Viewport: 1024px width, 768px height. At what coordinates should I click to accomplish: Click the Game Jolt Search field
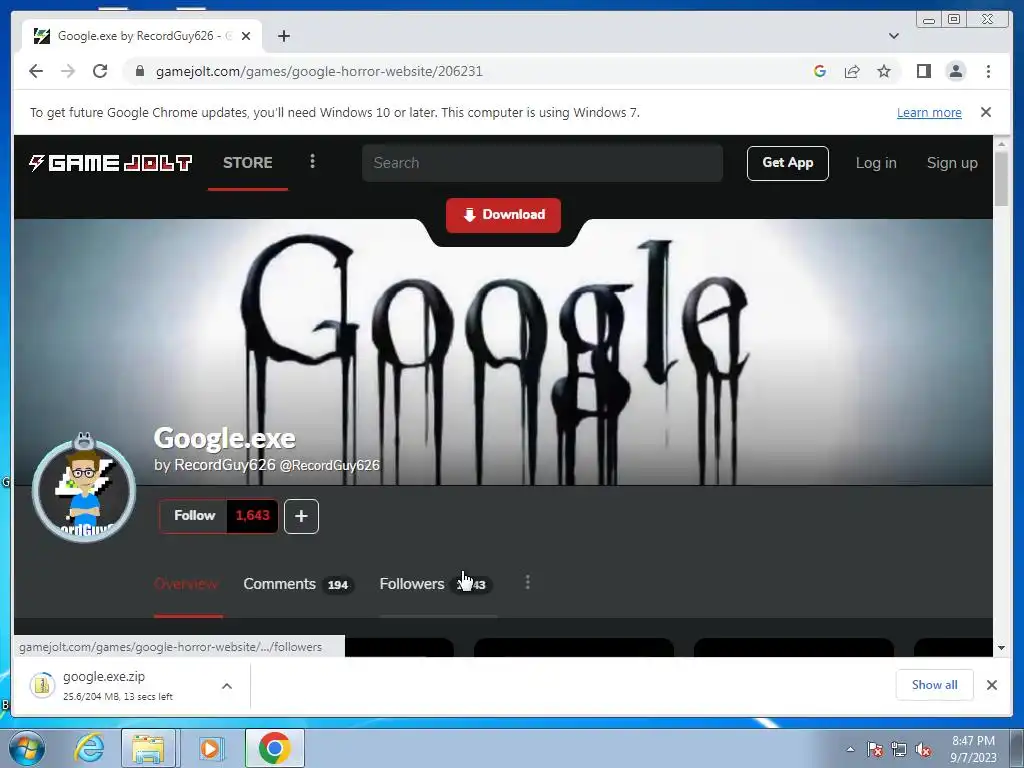pos(542,163)
